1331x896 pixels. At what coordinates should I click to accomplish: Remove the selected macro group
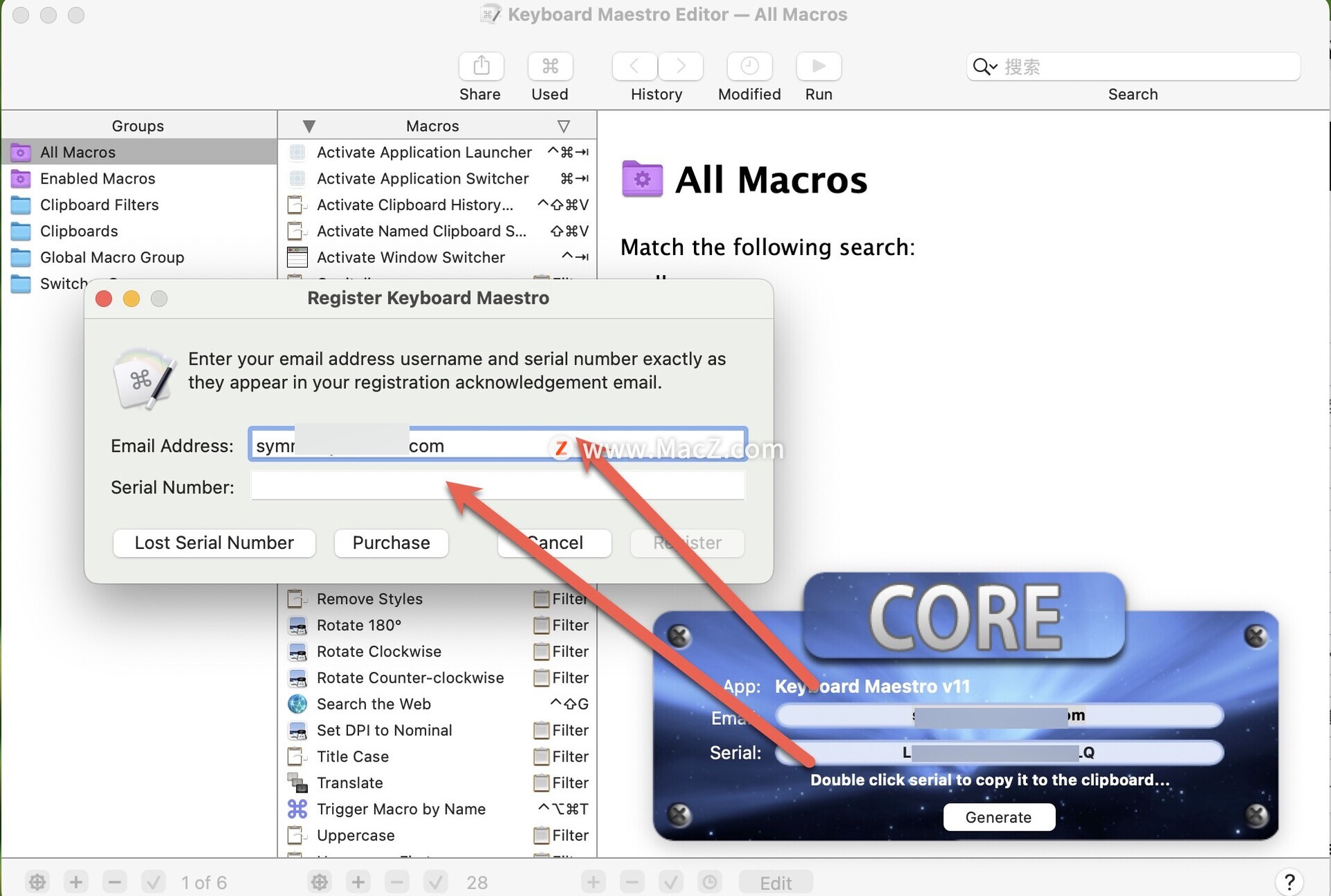(115, 882)
